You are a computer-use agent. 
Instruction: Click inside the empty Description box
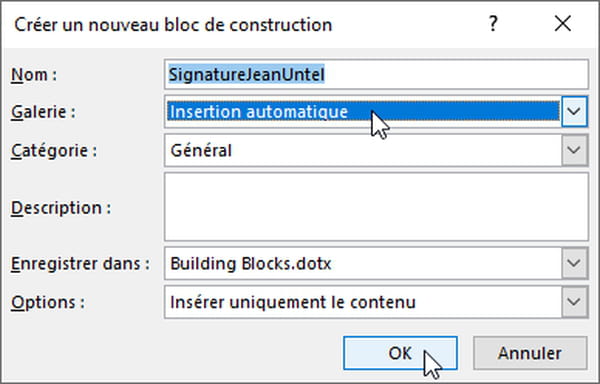pyautogui.click(x=376, y=207)
